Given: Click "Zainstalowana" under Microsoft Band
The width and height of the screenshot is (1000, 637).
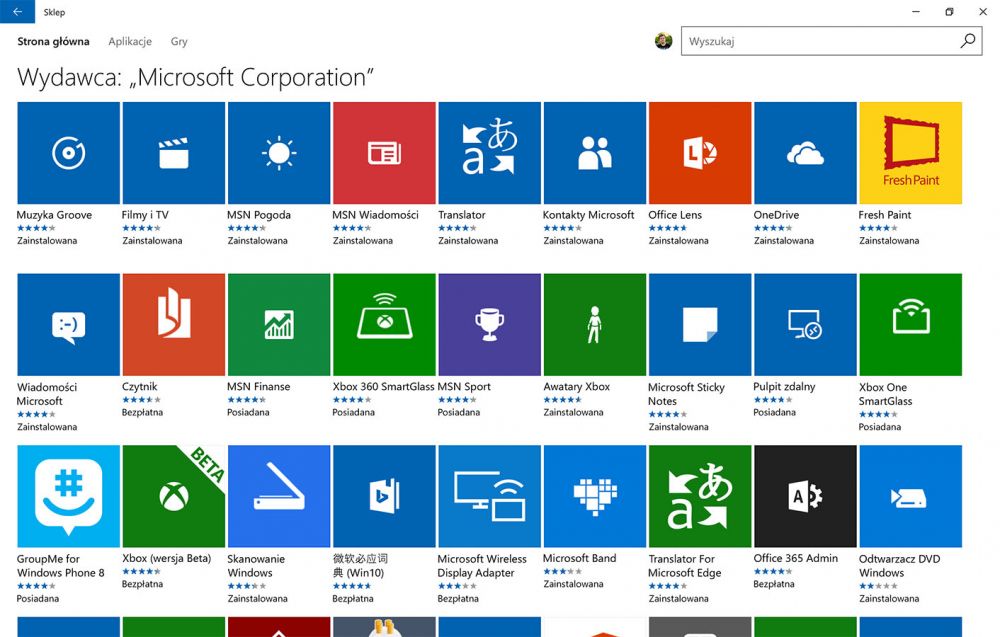Looking at the screenshot, I should (573, 584).
